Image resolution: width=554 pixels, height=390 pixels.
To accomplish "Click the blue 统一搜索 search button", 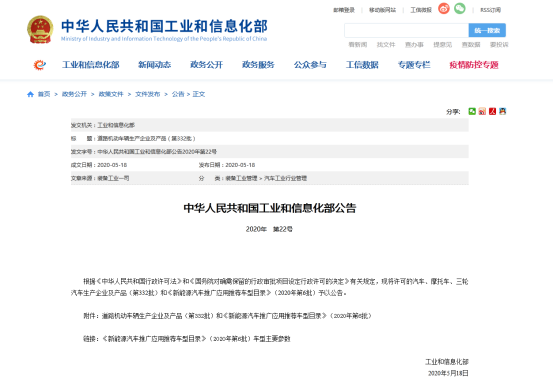I will pos(487,30).
